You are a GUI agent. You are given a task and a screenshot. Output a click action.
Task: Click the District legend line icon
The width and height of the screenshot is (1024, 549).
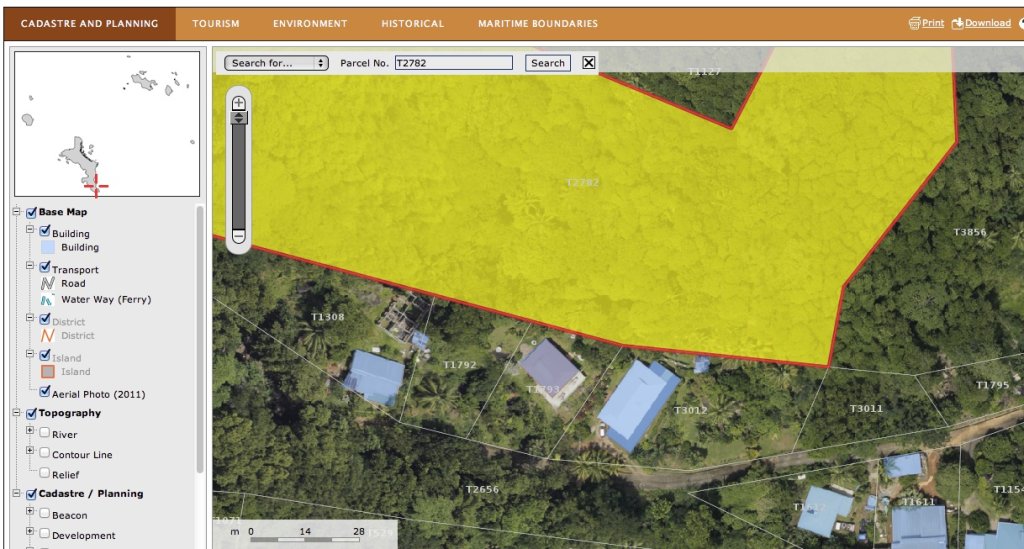pos(47,336)
